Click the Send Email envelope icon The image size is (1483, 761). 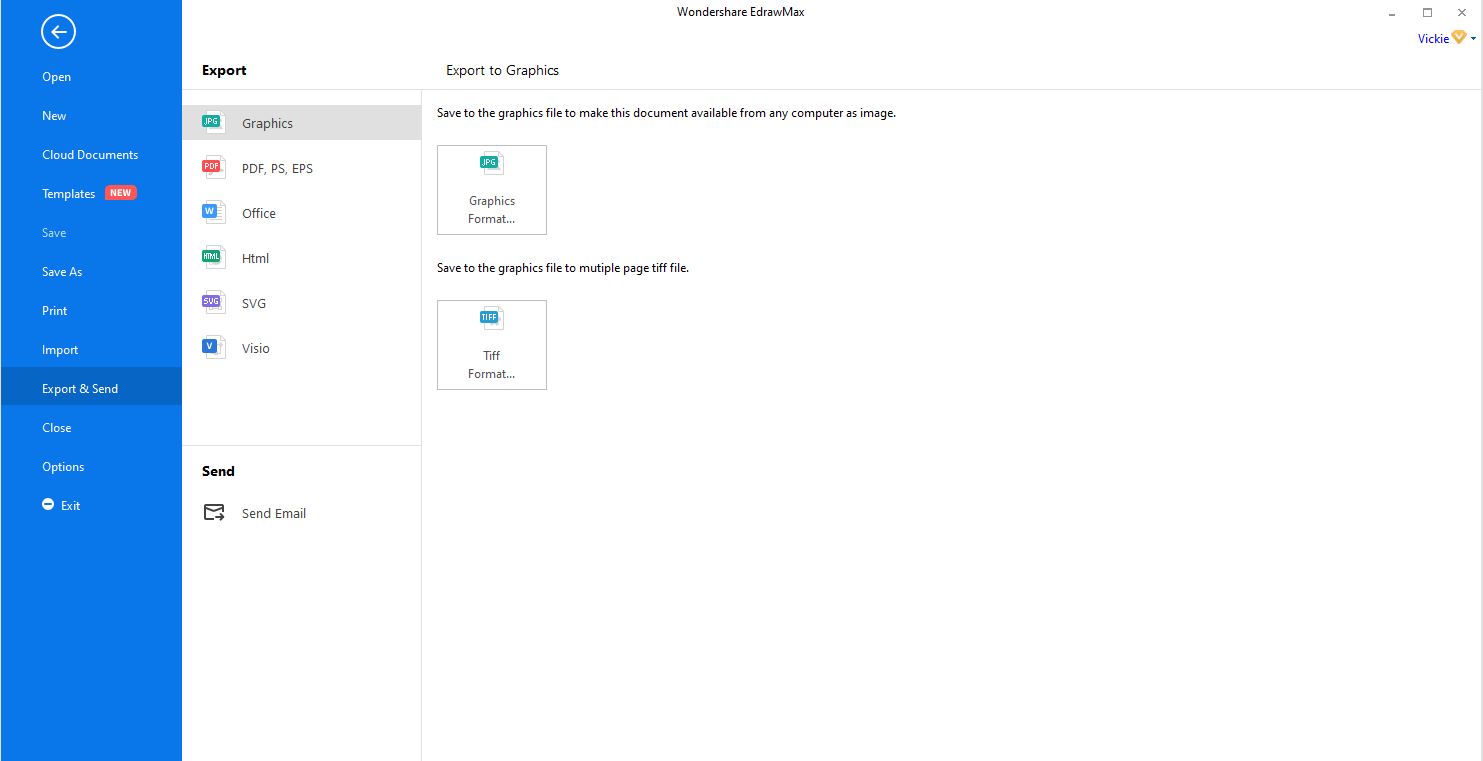[x=214, y=513]
